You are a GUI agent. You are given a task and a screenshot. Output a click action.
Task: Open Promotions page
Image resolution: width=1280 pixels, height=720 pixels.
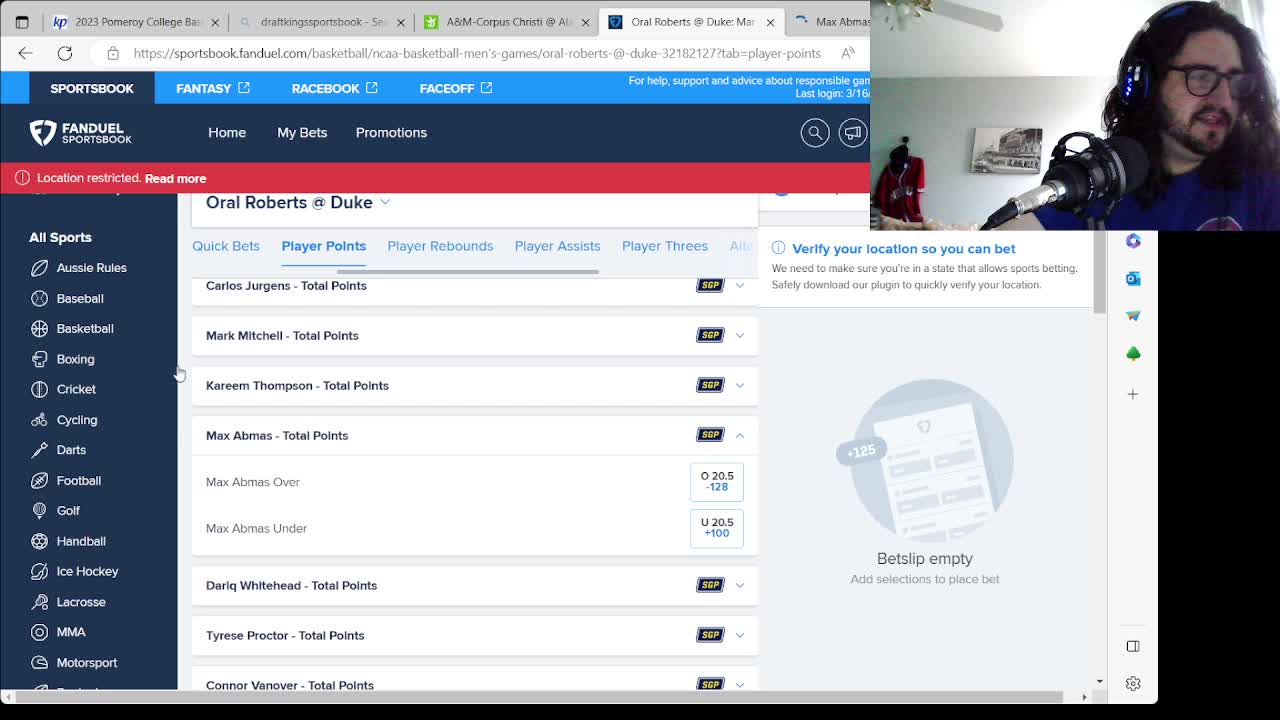(391, 132)
